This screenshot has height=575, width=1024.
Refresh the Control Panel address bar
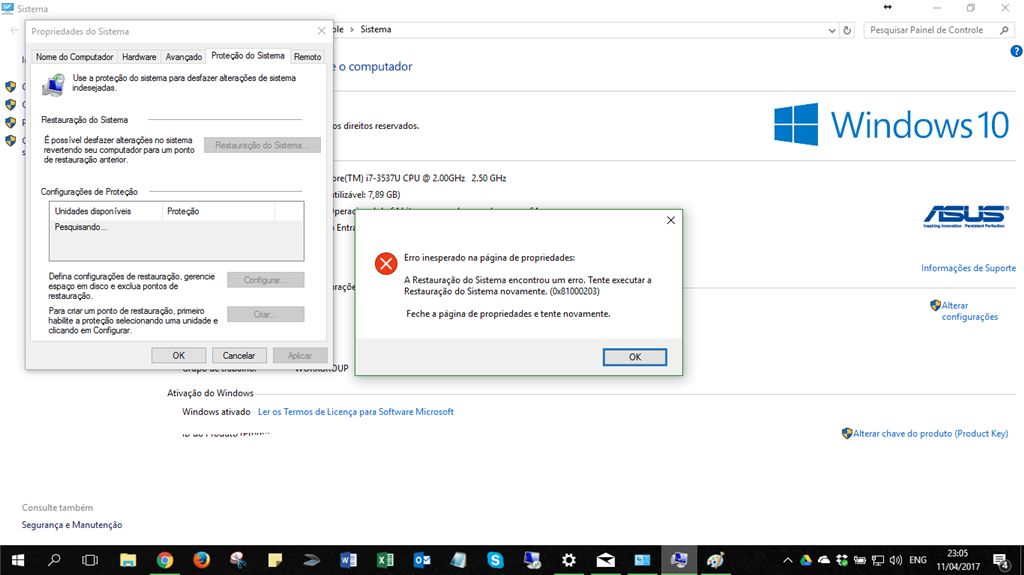click(847, 30)
